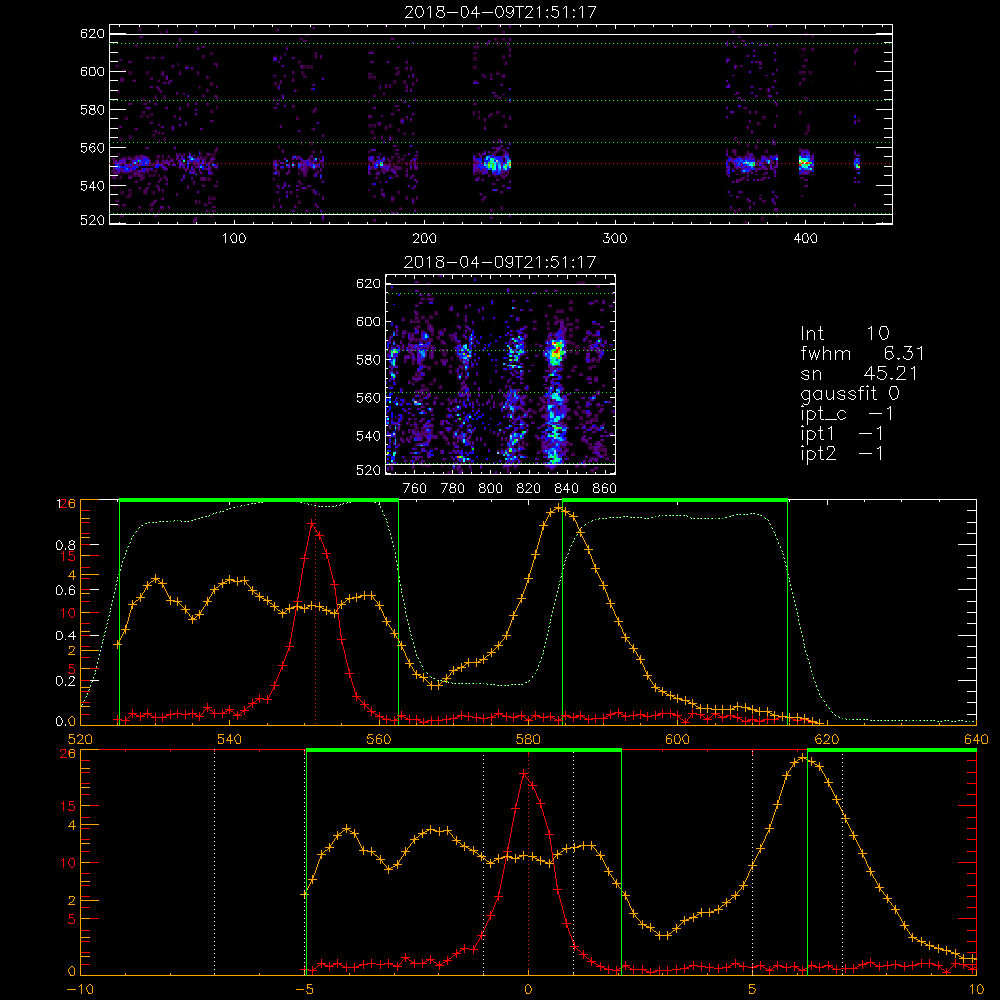Click the 'ipt2 -1' parameter text
The image size is (1000, 1000).
[842, 453]
